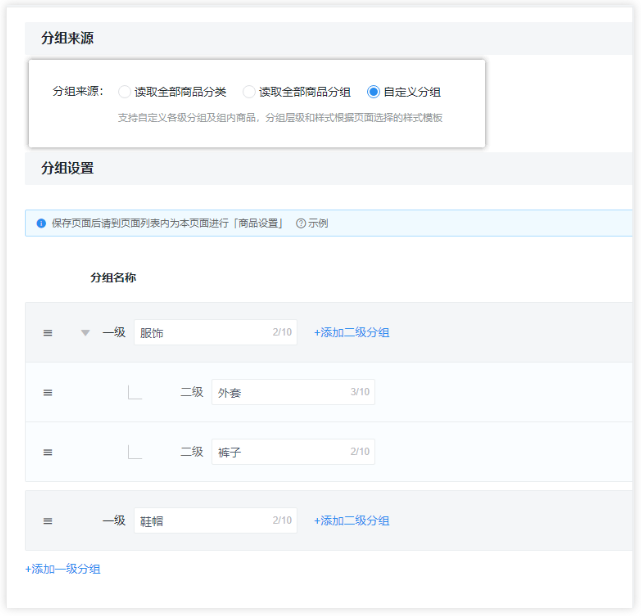Click the 服饰 group name input field
Viewport: 641px width, 616px height.
tap(202, 333)
